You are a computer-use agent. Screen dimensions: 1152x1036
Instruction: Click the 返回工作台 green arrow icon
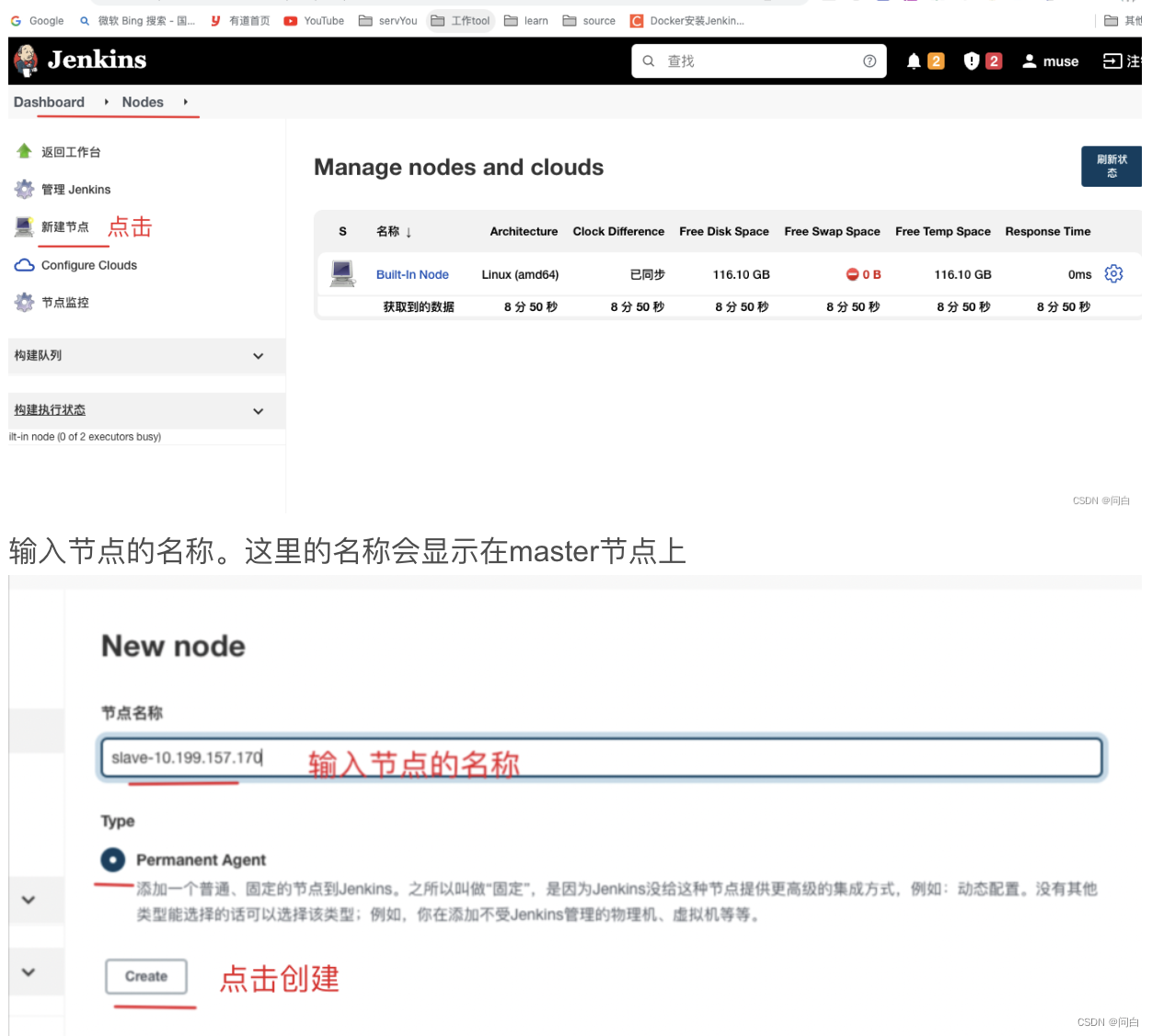coord(23,151)
